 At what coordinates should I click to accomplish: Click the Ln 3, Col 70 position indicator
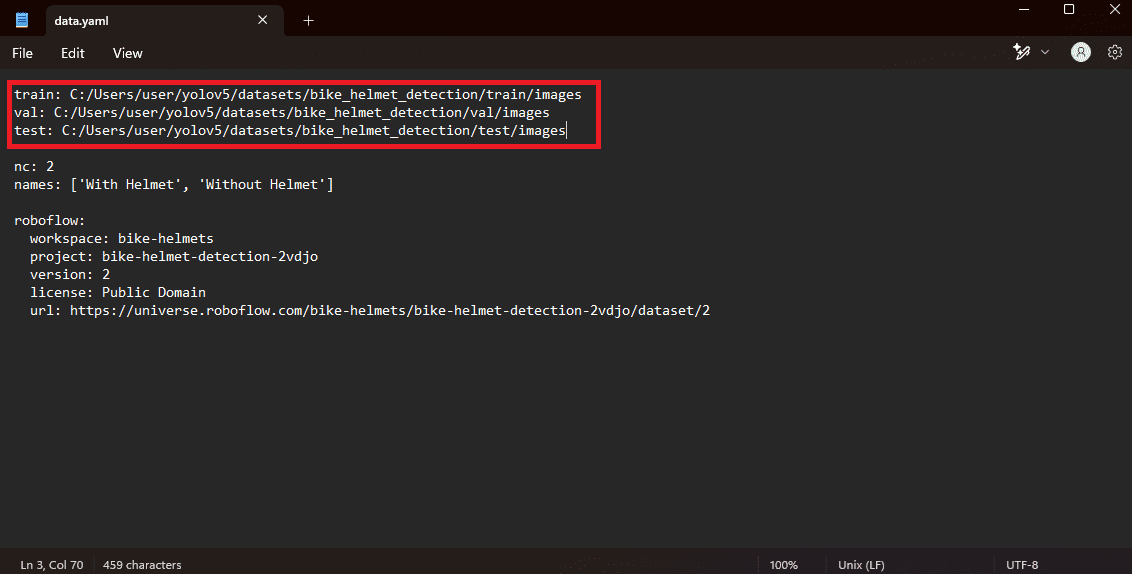tap(52, 565)
